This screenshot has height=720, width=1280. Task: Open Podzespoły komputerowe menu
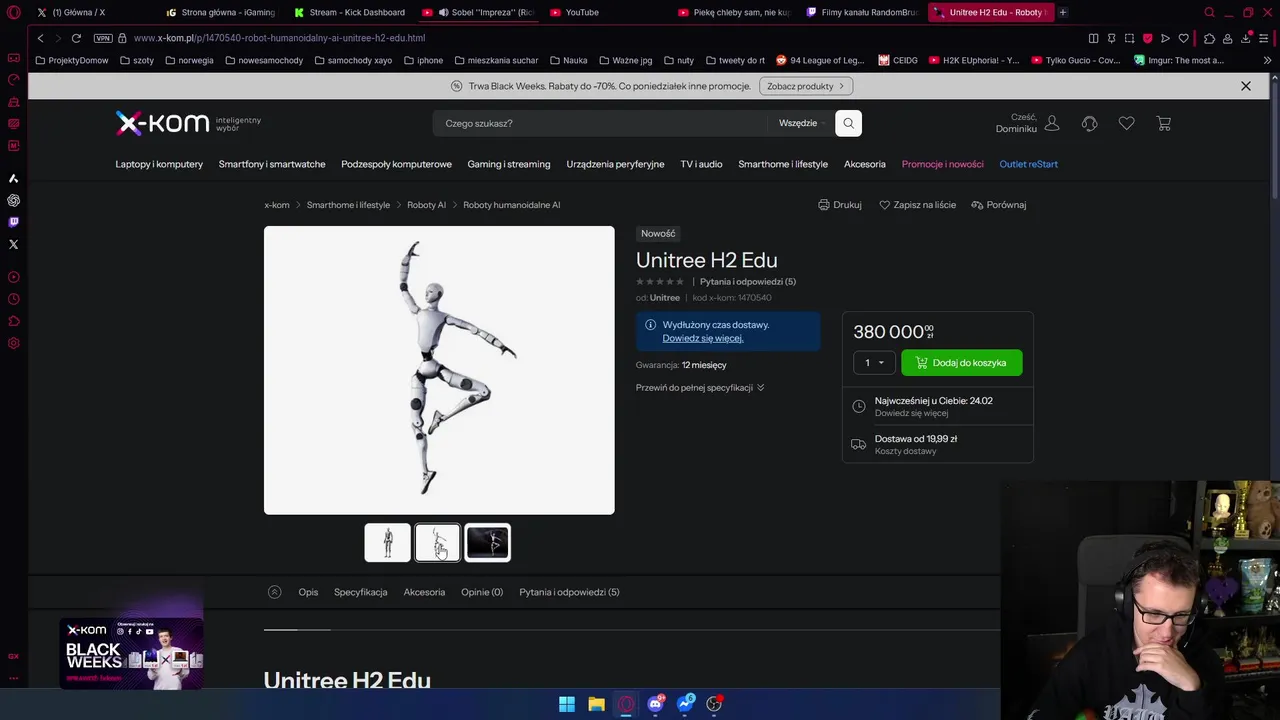(396, 164)
